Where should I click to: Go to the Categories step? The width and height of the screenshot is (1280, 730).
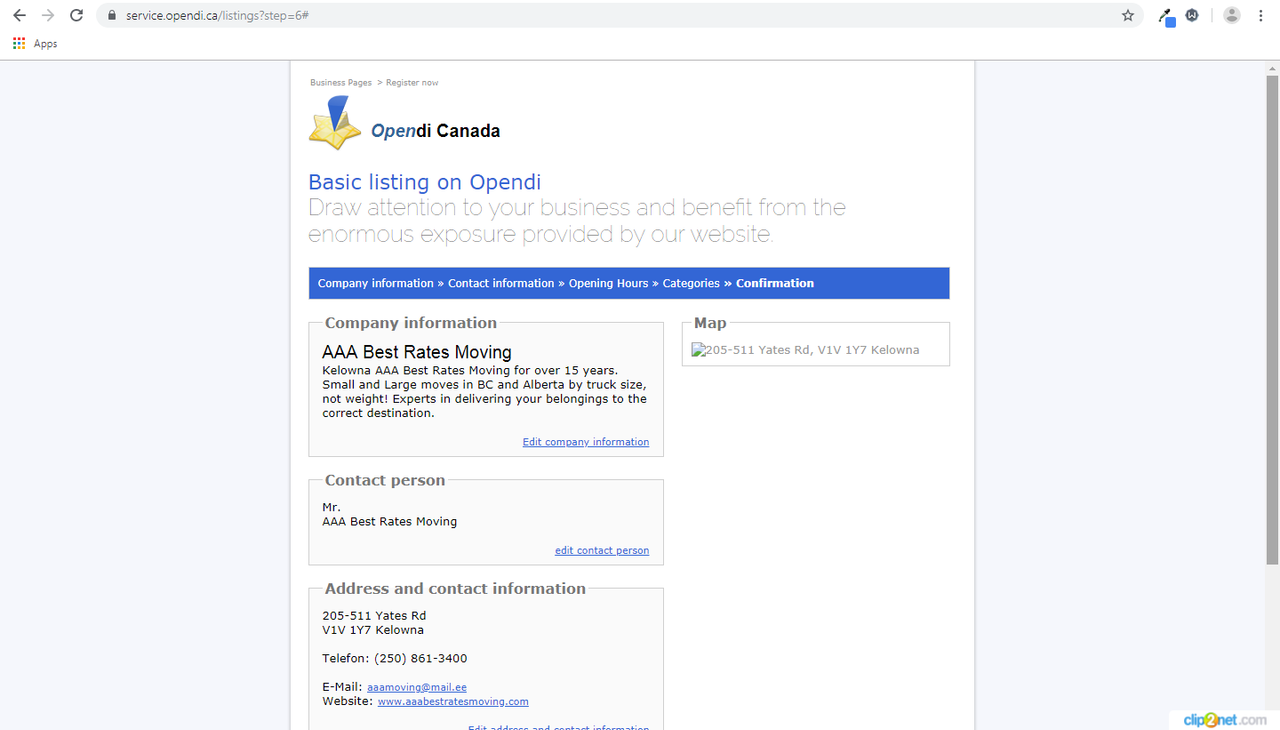coord(691,283)
